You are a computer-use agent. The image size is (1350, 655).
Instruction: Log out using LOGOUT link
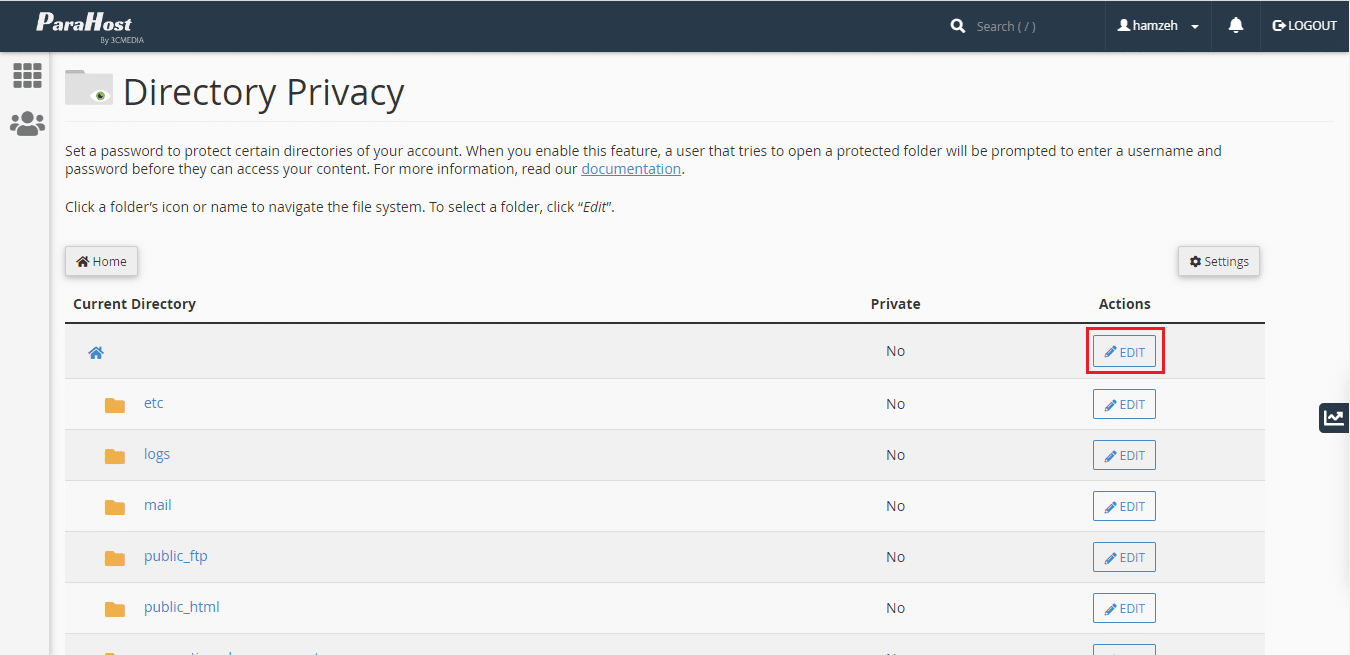click(x=1304, y=26)
